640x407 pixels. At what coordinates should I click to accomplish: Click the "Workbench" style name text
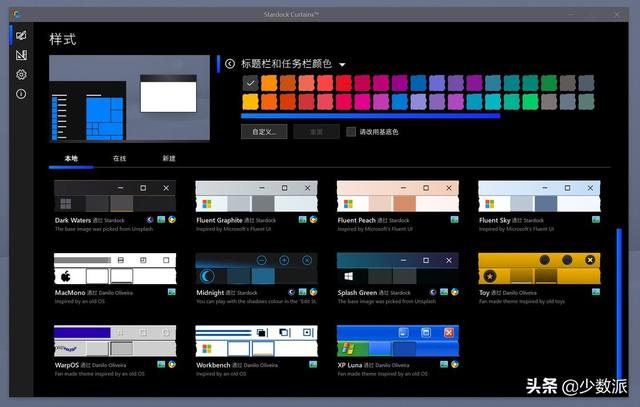click(x=213, y=365)
